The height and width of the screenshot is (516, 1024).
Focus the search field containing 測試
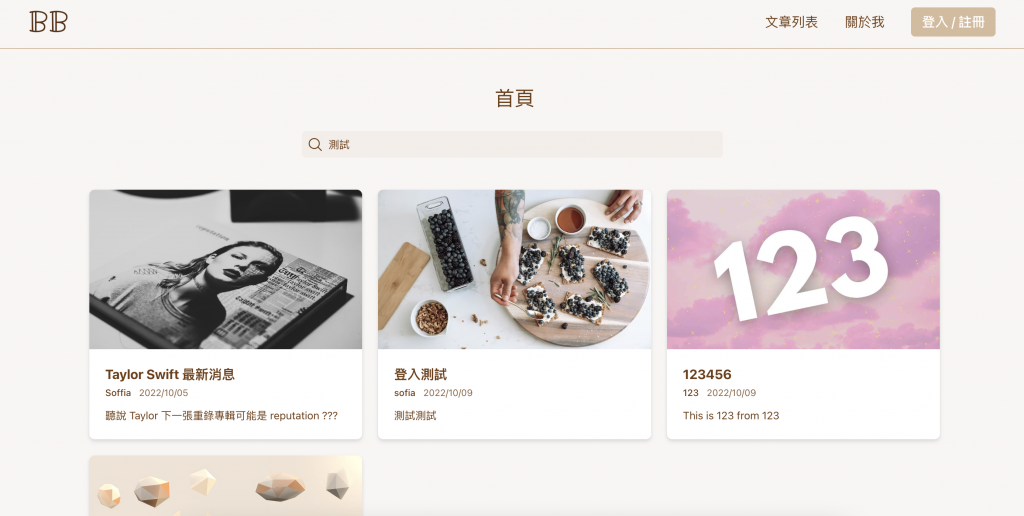pos(512,144)
